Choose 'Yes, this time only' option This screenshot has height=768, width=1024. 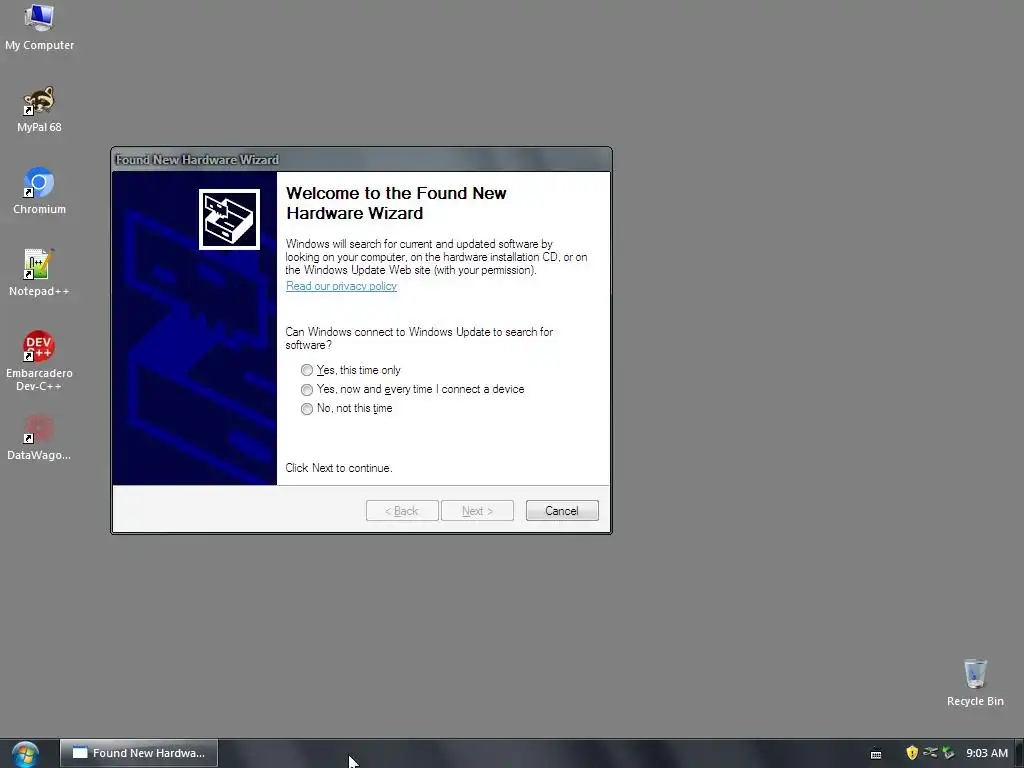tap(351, 370)
